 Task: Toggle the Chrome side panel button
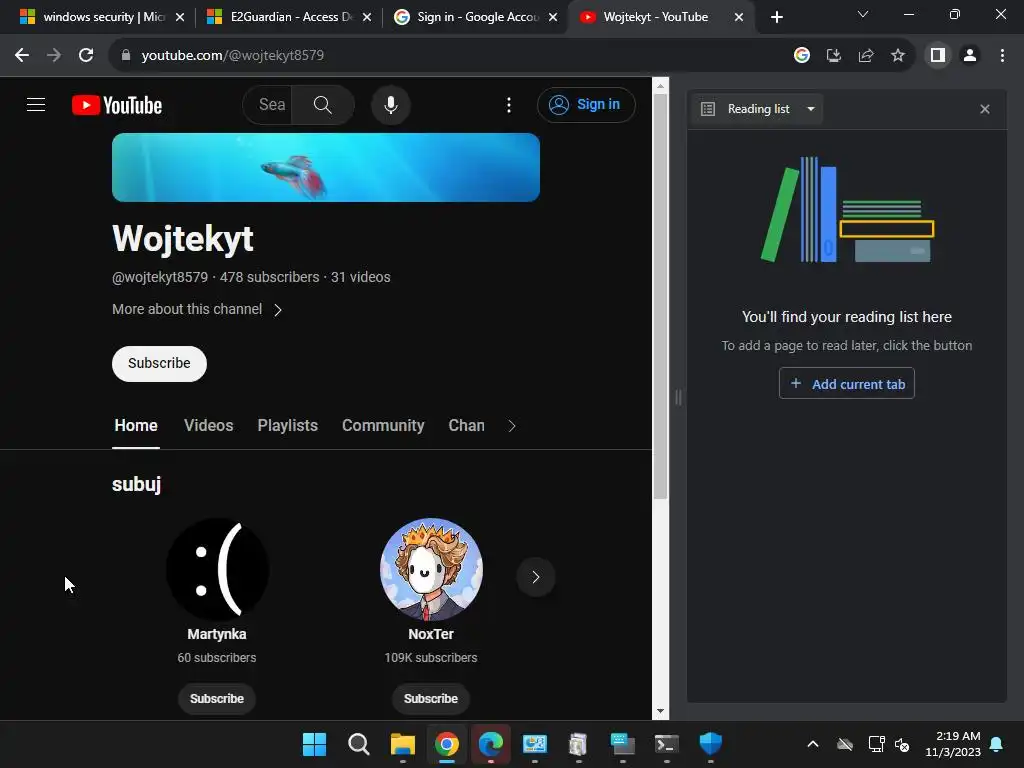coord(938,55)
